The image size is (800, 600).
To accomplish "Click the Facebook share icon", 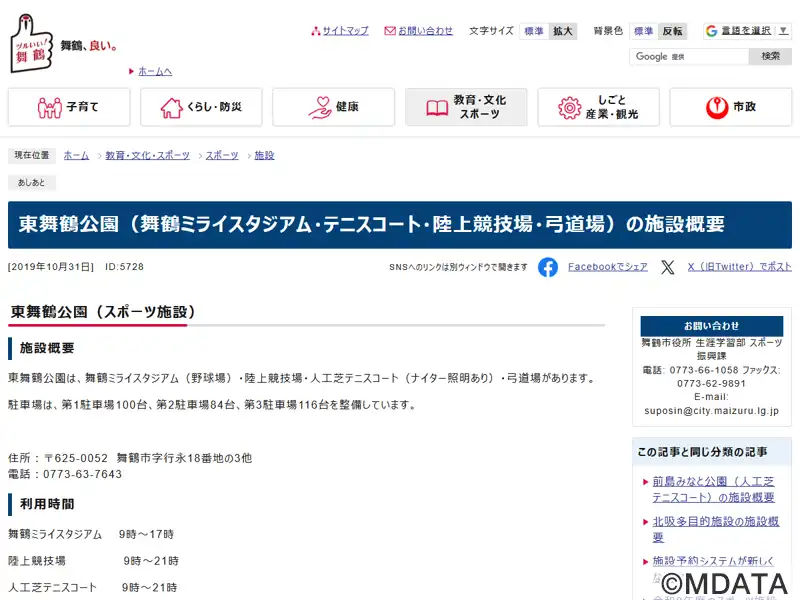I will click(548, 267).
